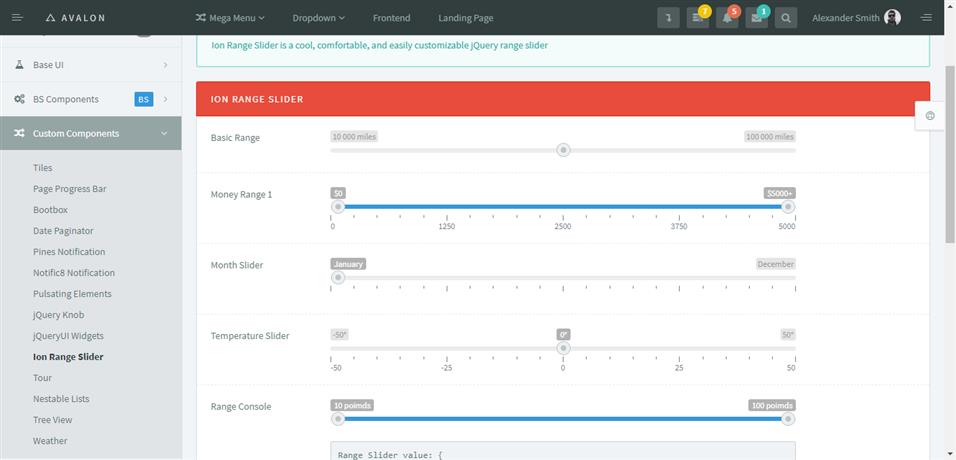Open the Dropdown menu in the top bar
956x460 pixels.
click(x=318, y=18)
